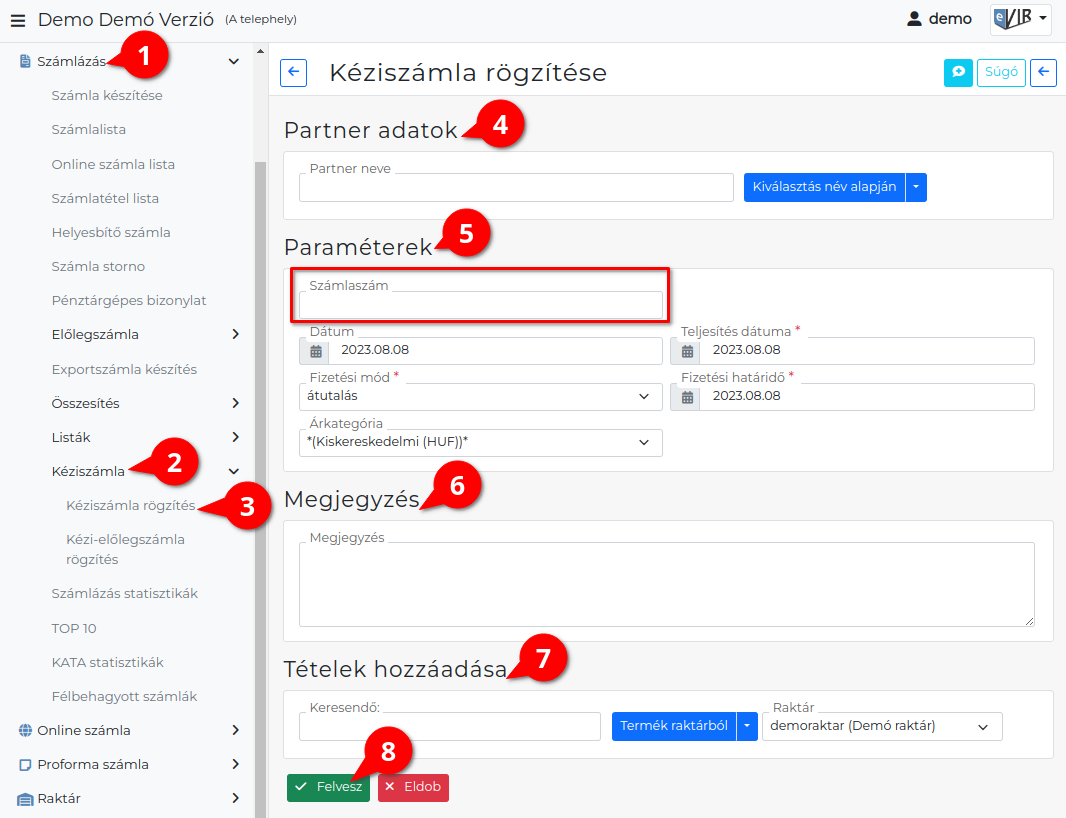The height and width of the screenshot is (818, 1066).
Task: Open Online számla lista
Action: [x=113, y=164]
